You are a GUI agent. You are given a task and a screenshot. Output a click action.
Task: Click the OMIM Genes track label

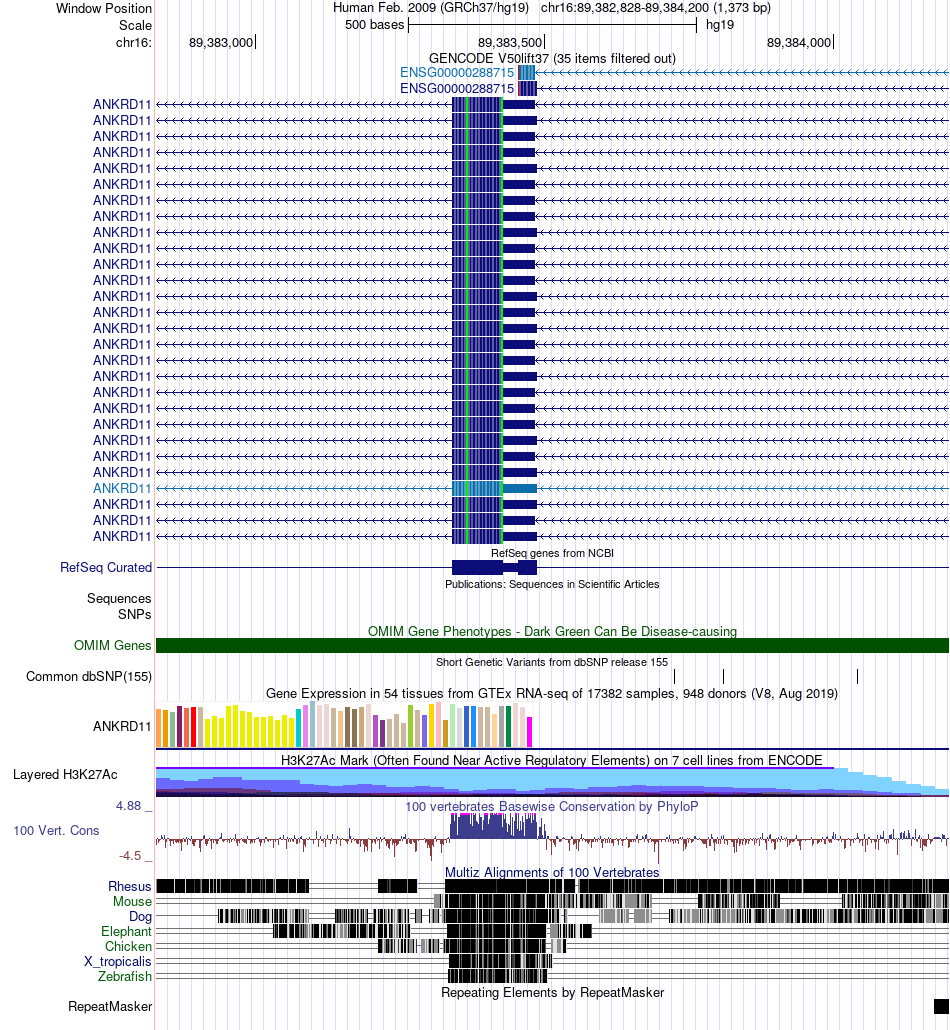(x=112, y=646)
